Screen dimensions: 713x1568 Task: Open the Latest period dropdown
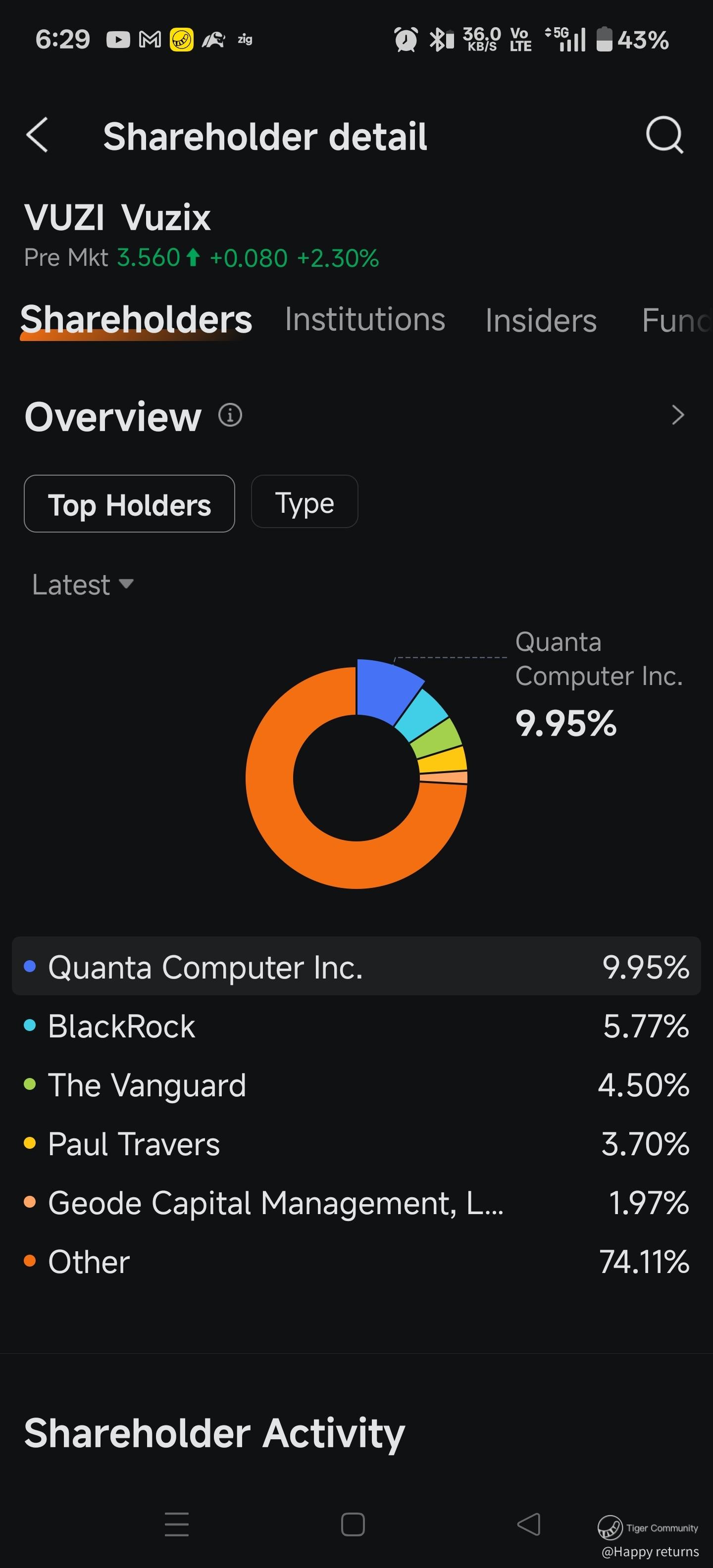(x=83, y=585)
